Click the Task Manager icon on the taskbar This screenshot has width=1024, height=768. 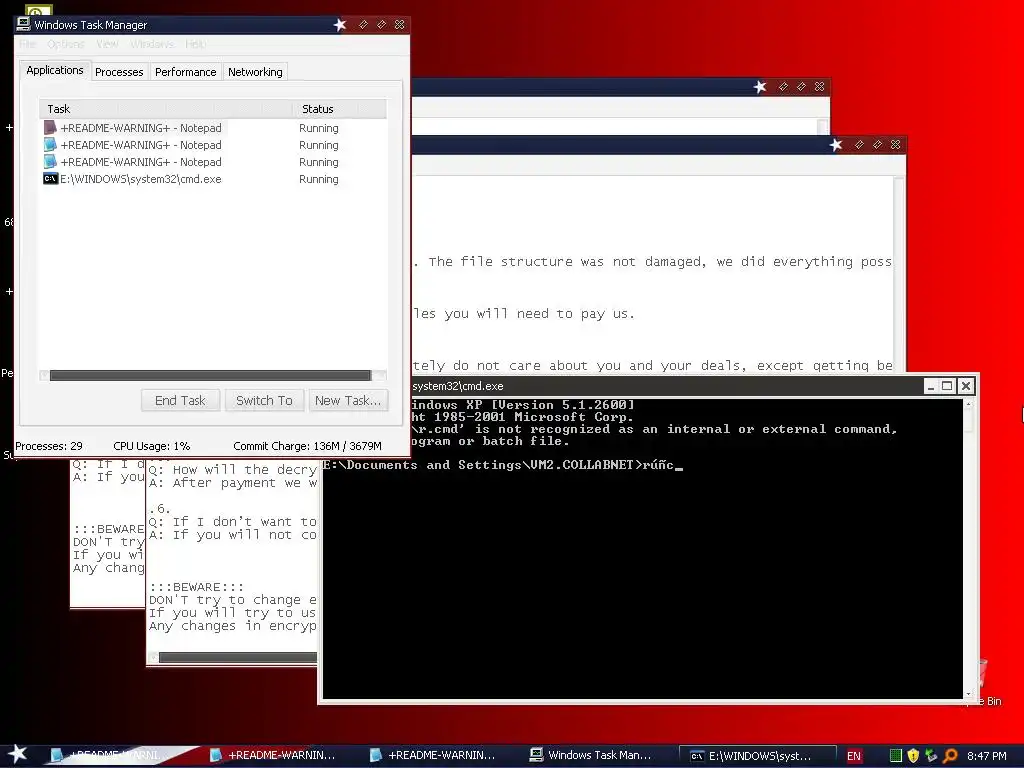[x=536, y=755]
